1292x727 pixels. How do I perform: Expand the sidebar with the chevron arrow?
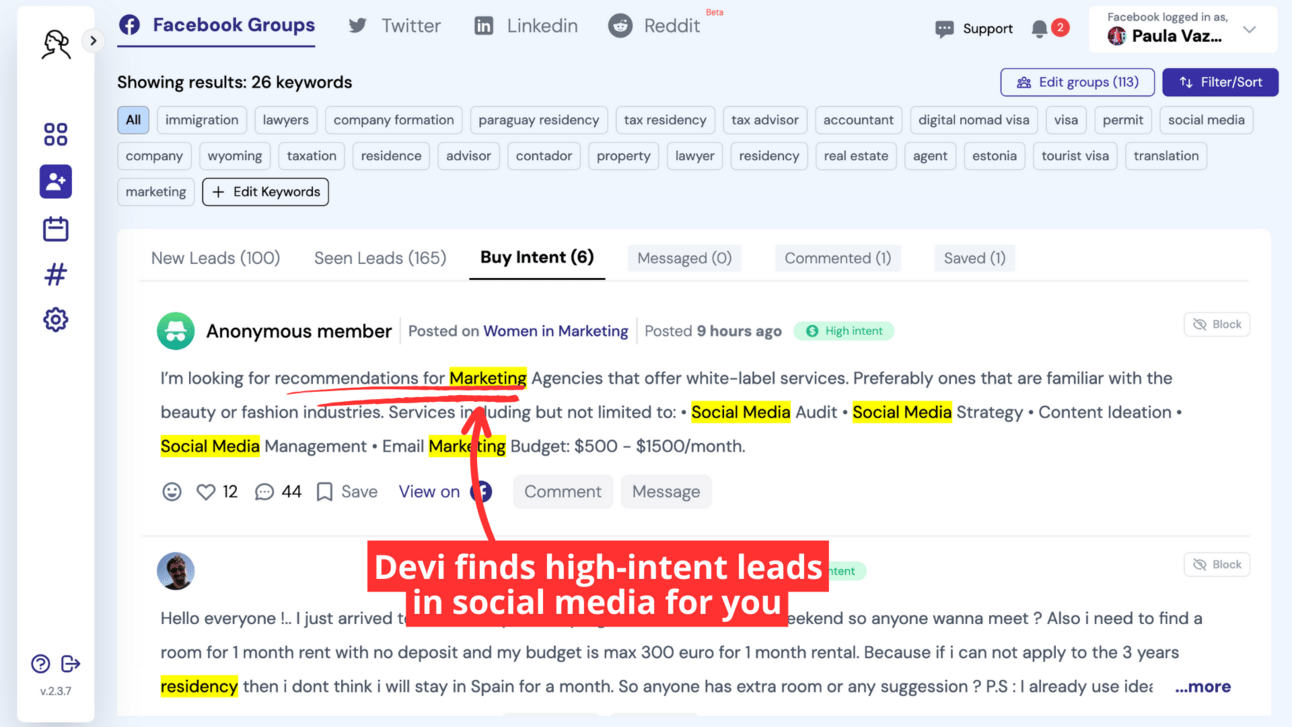coord(93,41)
